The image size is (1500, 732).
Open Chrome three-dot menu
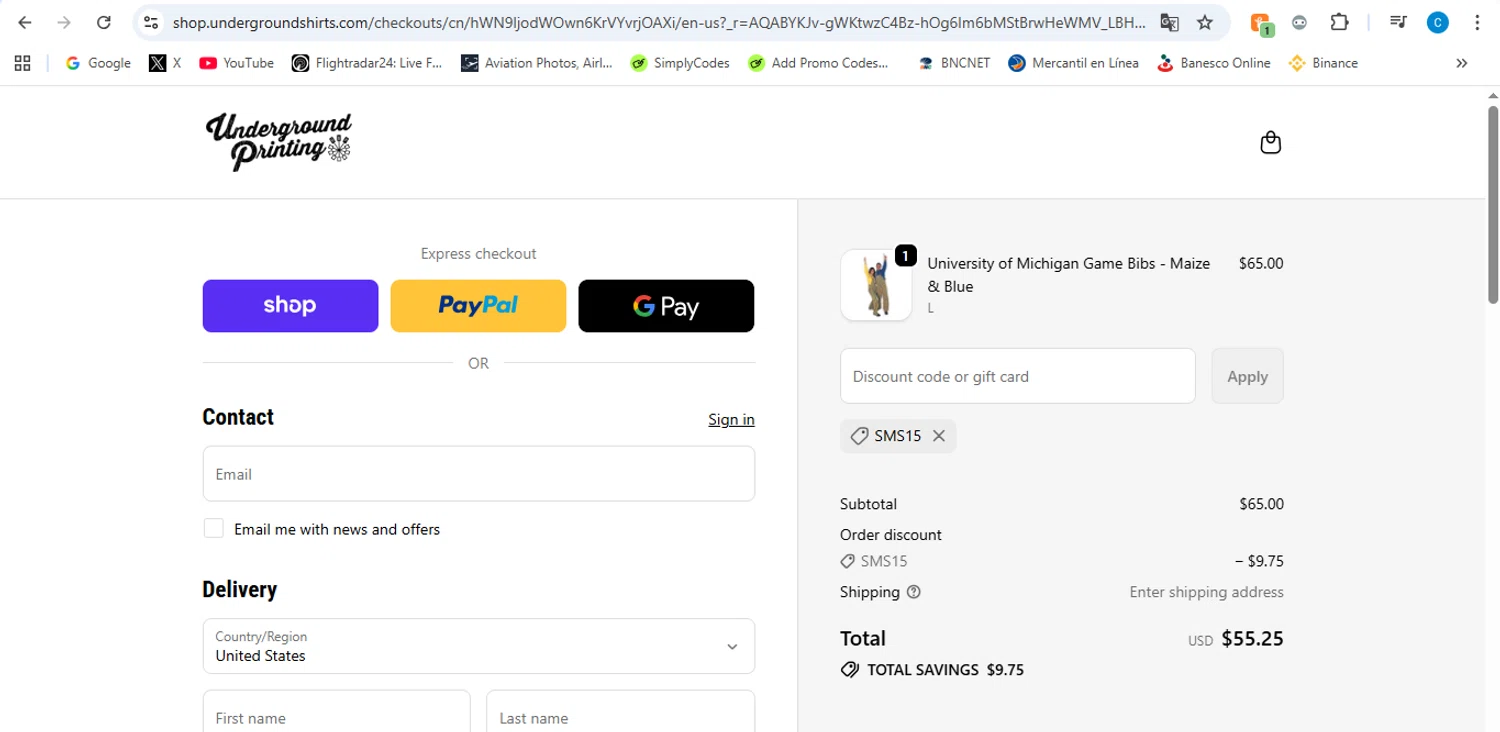tap(1477, 22)
